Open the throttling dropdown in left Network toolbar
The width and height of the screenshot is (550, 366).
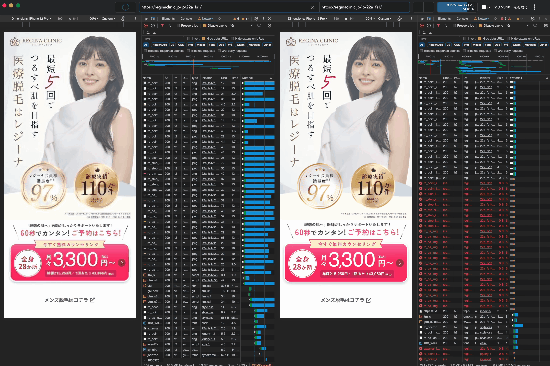click(233, 26)
